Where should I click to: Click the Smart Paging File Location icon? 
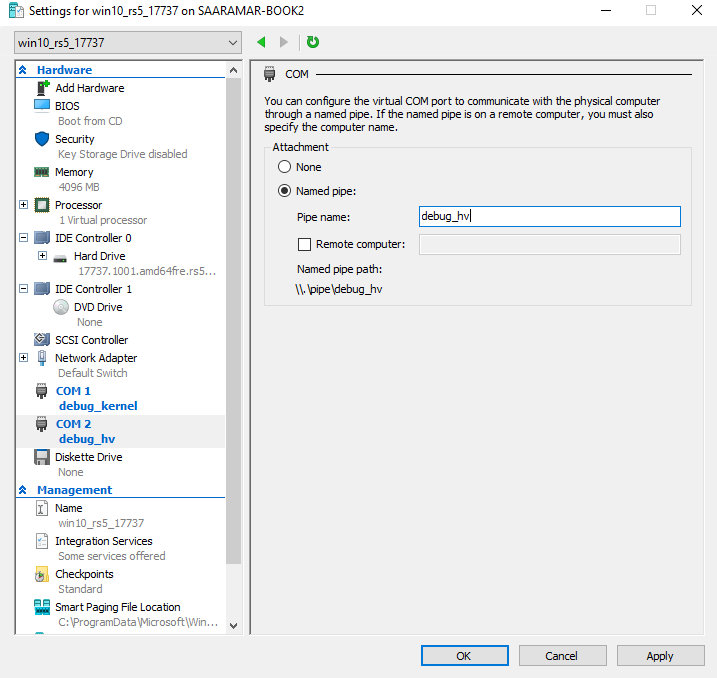[x=42, y=607]
